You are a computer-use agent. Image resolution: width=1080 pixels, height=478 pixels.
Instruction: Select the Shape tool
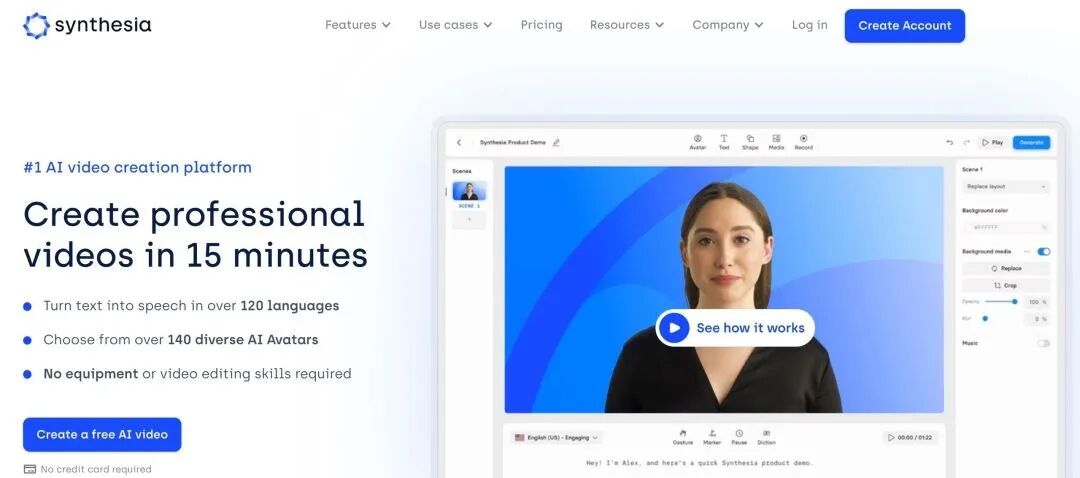pos(750,143)
